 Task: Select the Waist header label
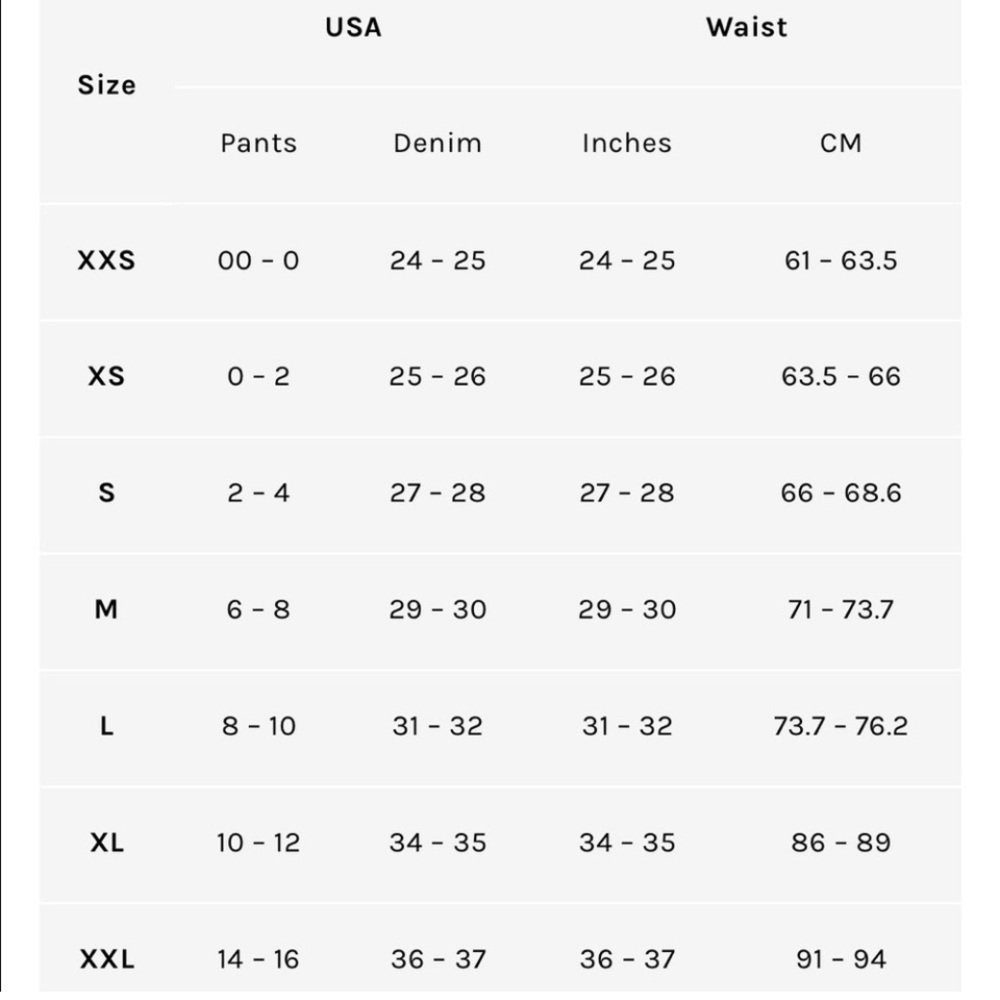[x=747, y=27]
